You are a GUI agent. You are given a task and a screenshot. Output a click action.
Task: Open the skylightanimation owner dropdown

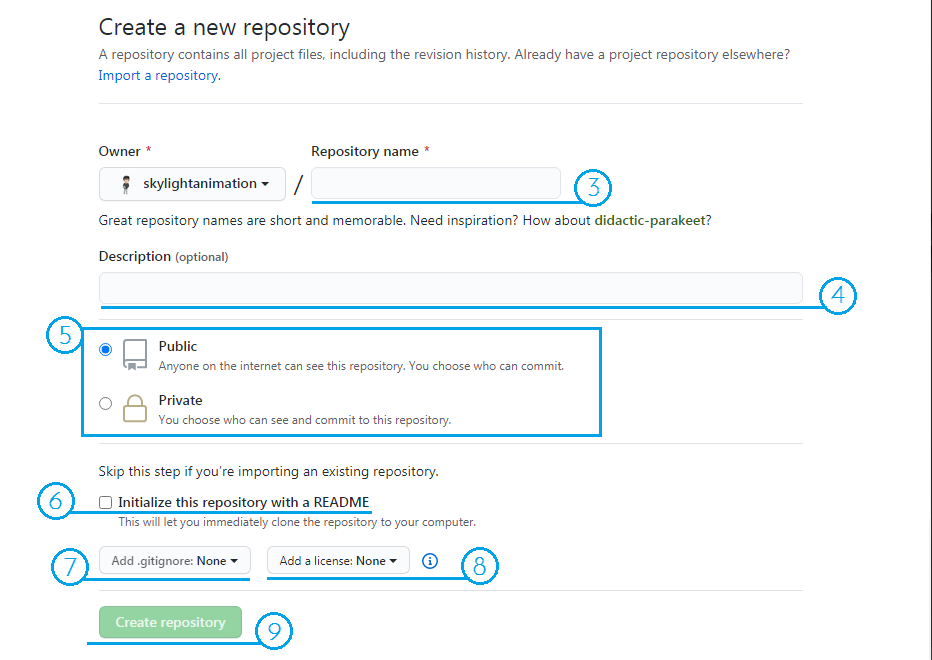pos(192,183)
